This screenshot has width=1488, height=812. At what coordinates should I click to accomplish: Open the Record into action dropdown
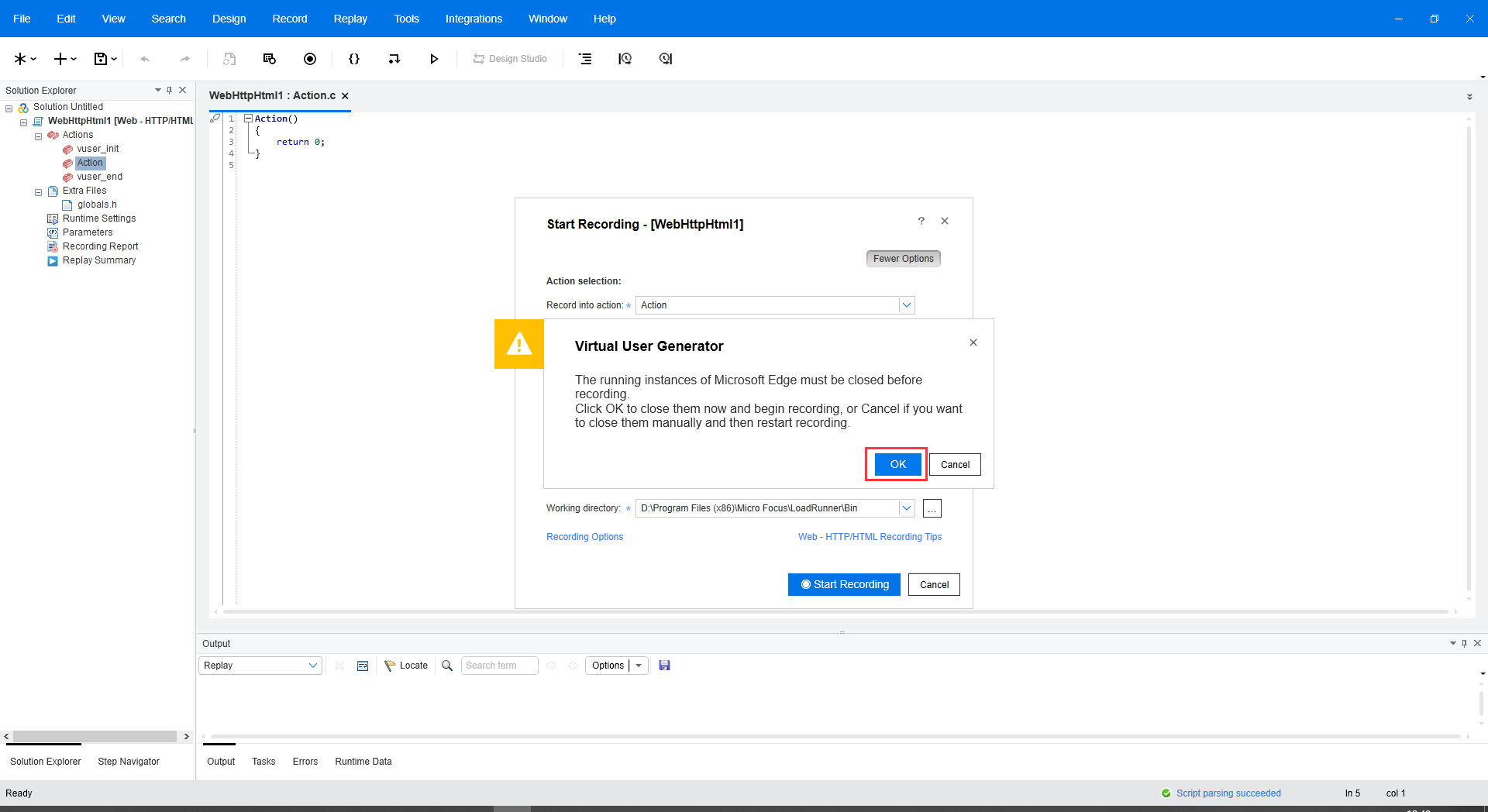907,305
